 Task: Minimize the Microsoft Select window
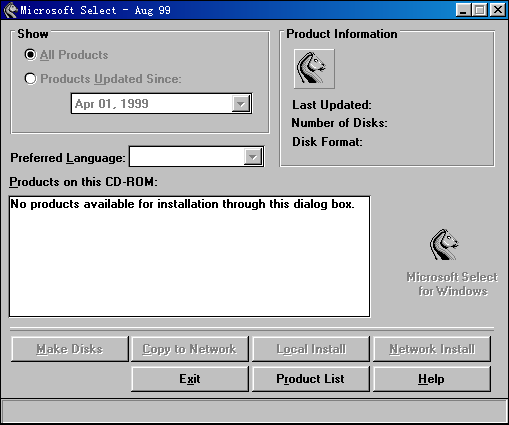click(463, 10)
